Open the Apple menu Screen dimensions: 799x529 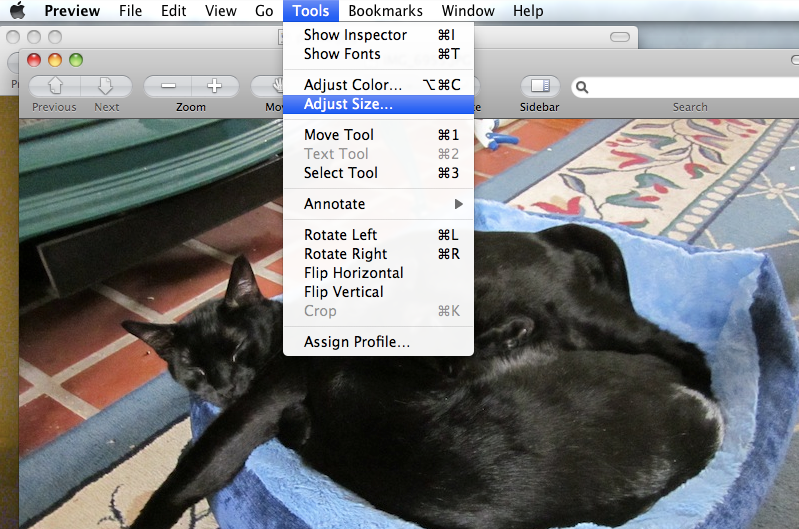[x=17, y=10]
